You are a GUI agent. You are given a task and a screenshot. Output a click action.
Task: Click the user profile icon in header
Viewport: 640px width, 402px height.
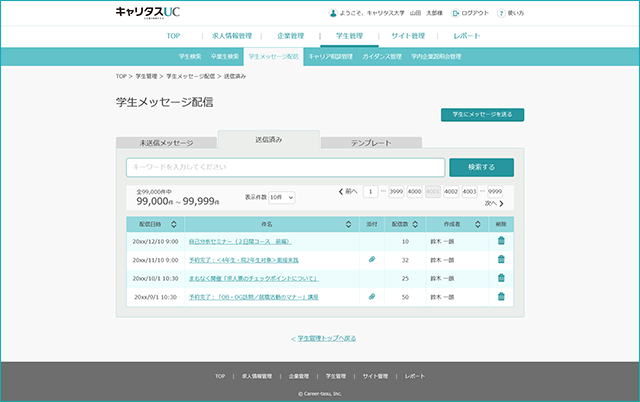pyautogui.click(x=333, y=13)
